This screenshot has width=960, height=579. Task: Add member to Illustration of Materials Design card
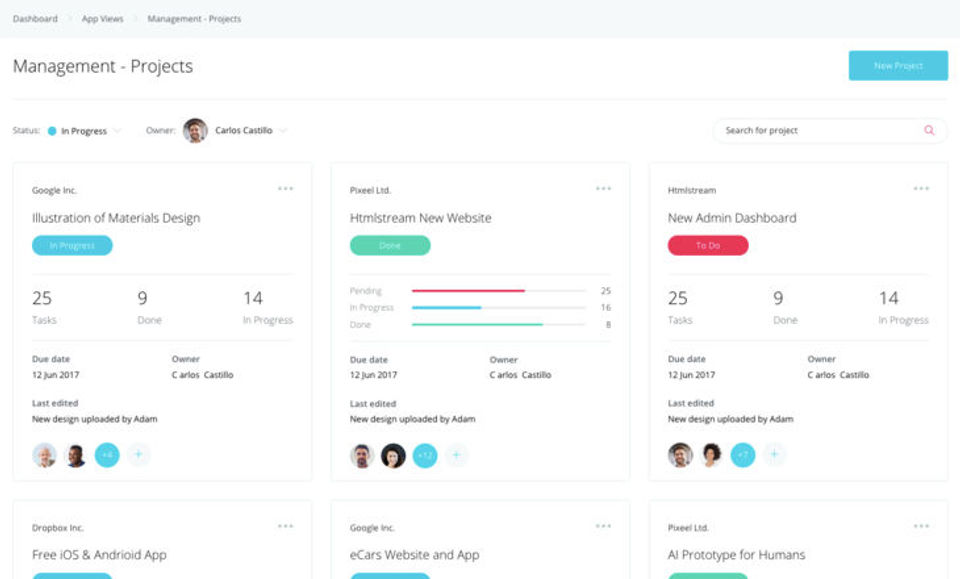pyautogui.click(x=138, y=455)
